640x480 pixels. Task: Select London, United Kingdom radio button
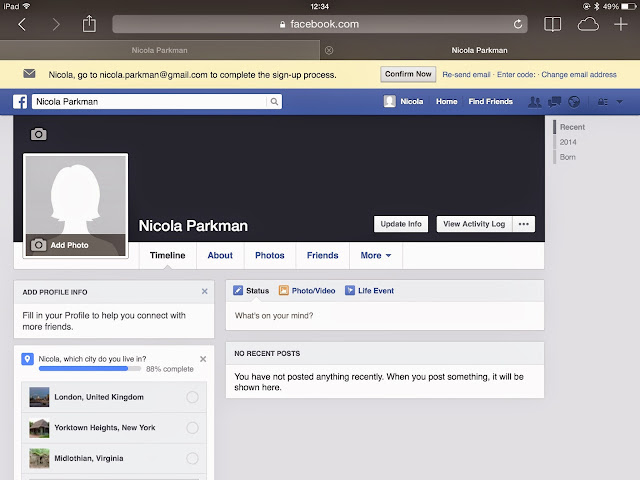192,397
